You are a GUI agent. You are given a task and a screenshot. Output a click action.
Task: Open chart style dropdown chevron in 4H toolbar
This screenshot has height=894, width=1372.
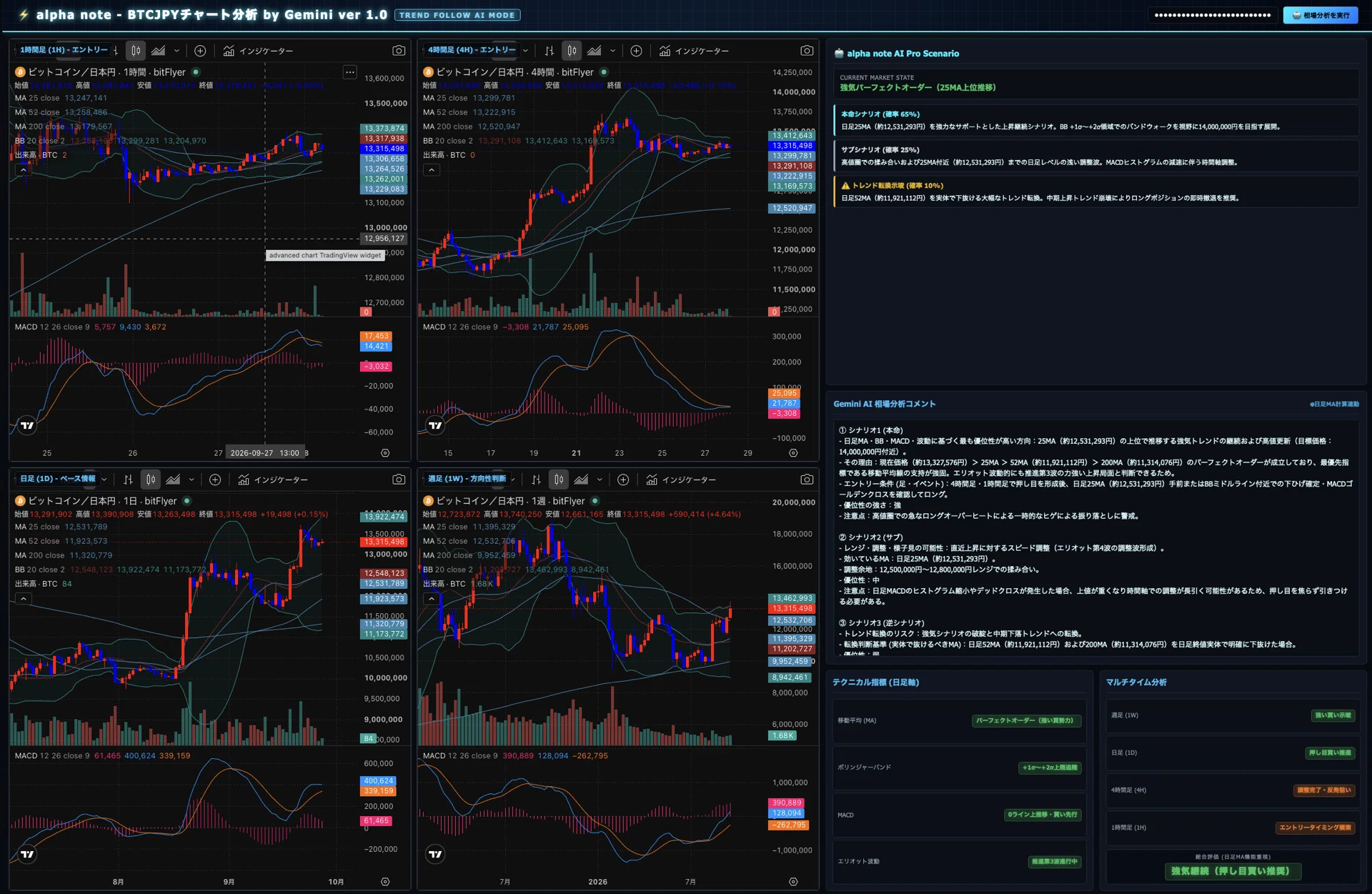tap(612, 51)
